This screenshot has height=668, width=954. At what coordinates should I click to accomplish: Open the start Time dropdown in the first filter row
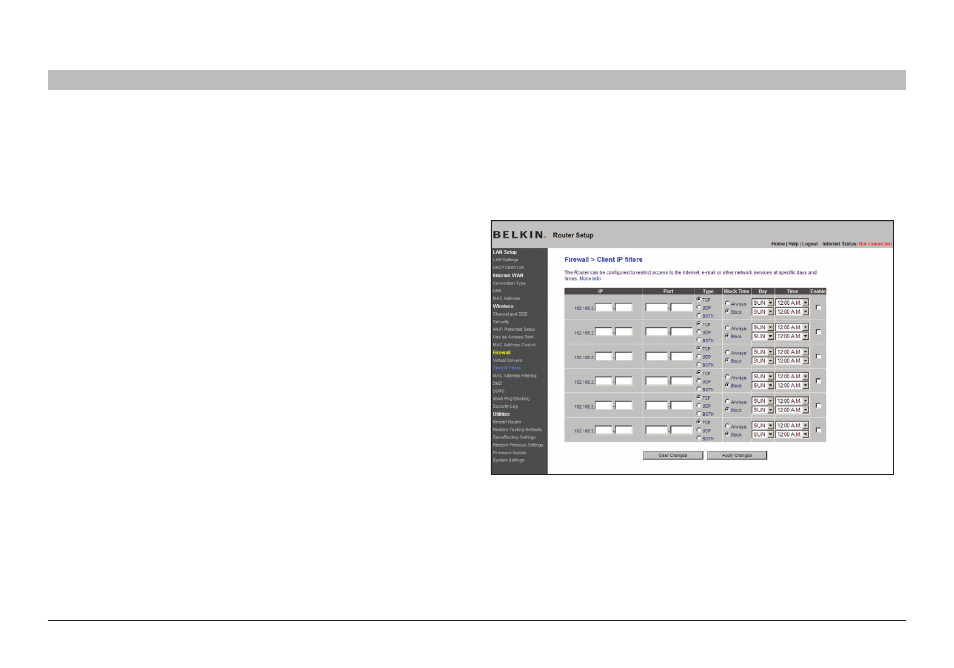click(x=792, y=302)
